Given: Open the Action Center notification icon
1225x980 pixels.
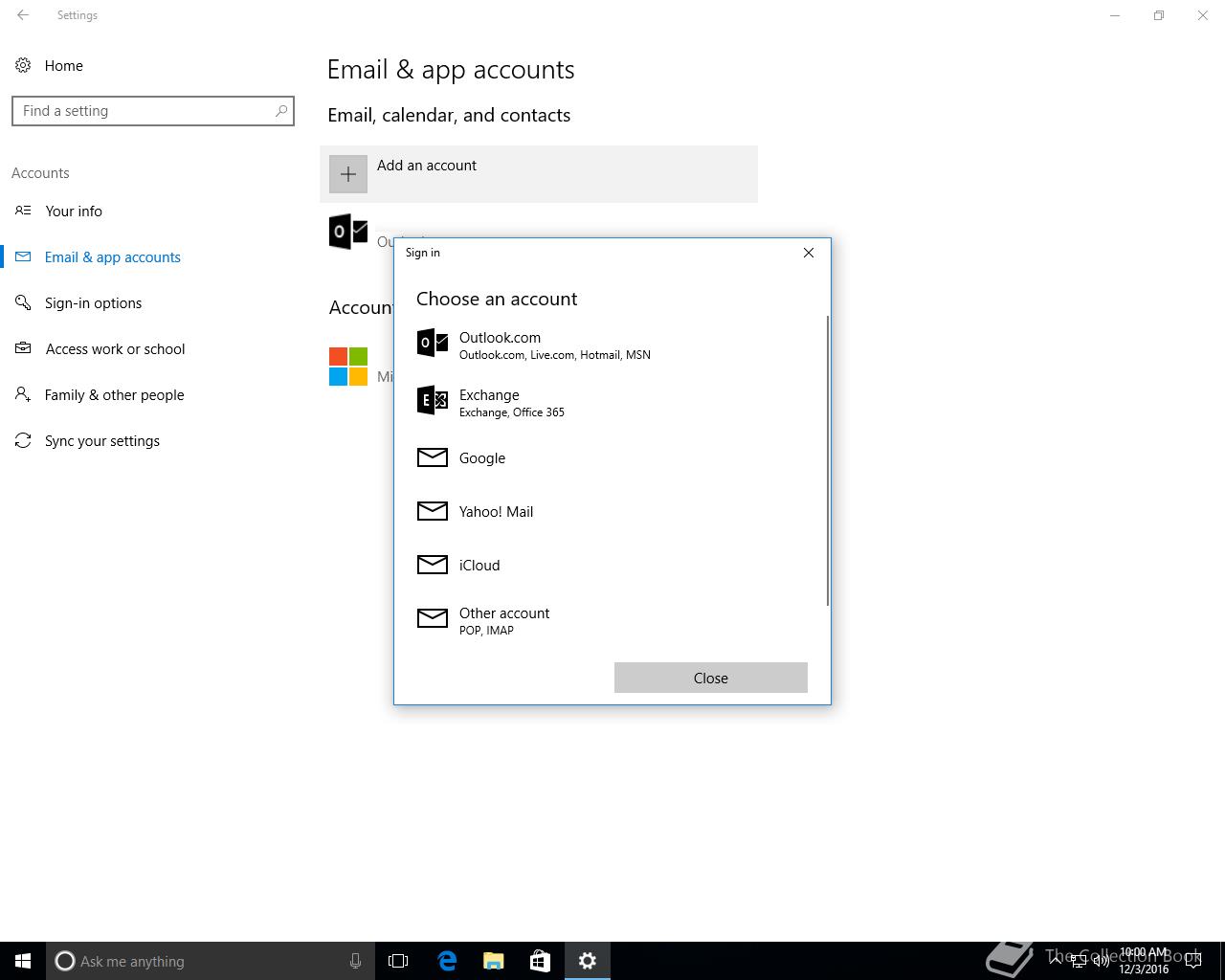Looking at the screenshot, I should 1193,961.
